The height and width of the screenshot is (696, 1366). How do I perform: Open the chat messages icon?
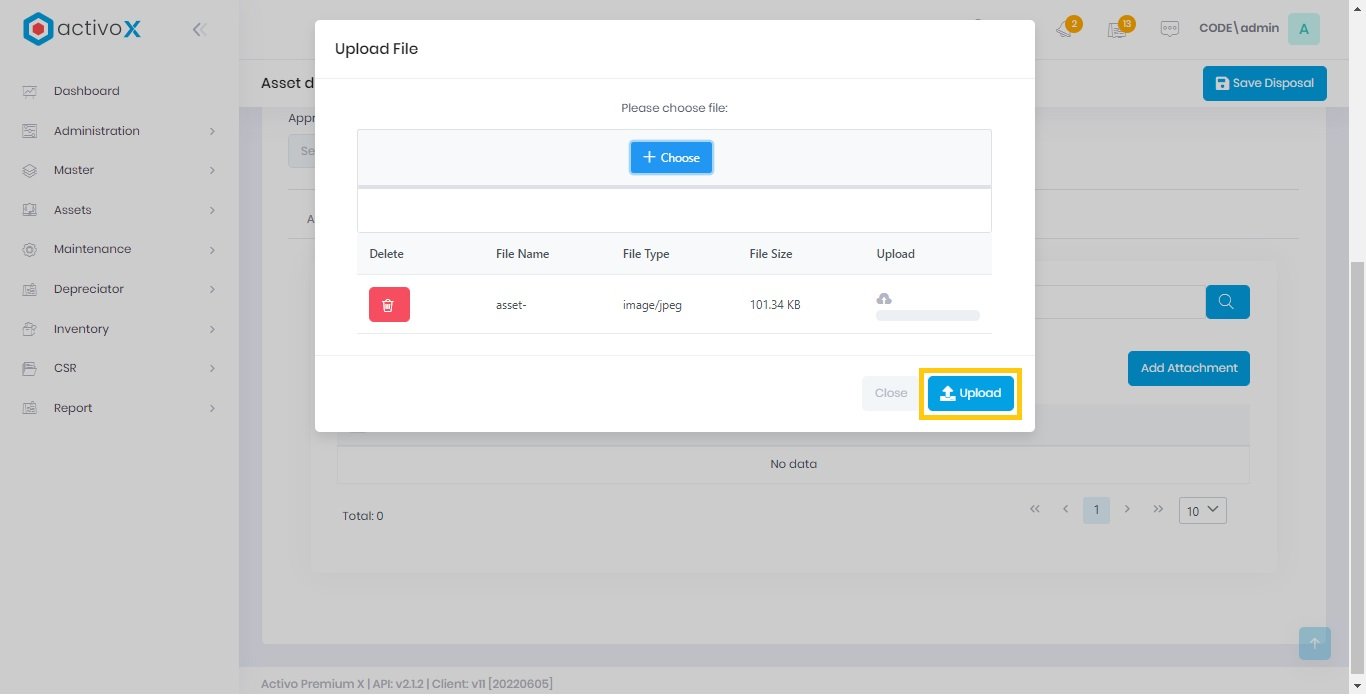tap(1169, 29)
